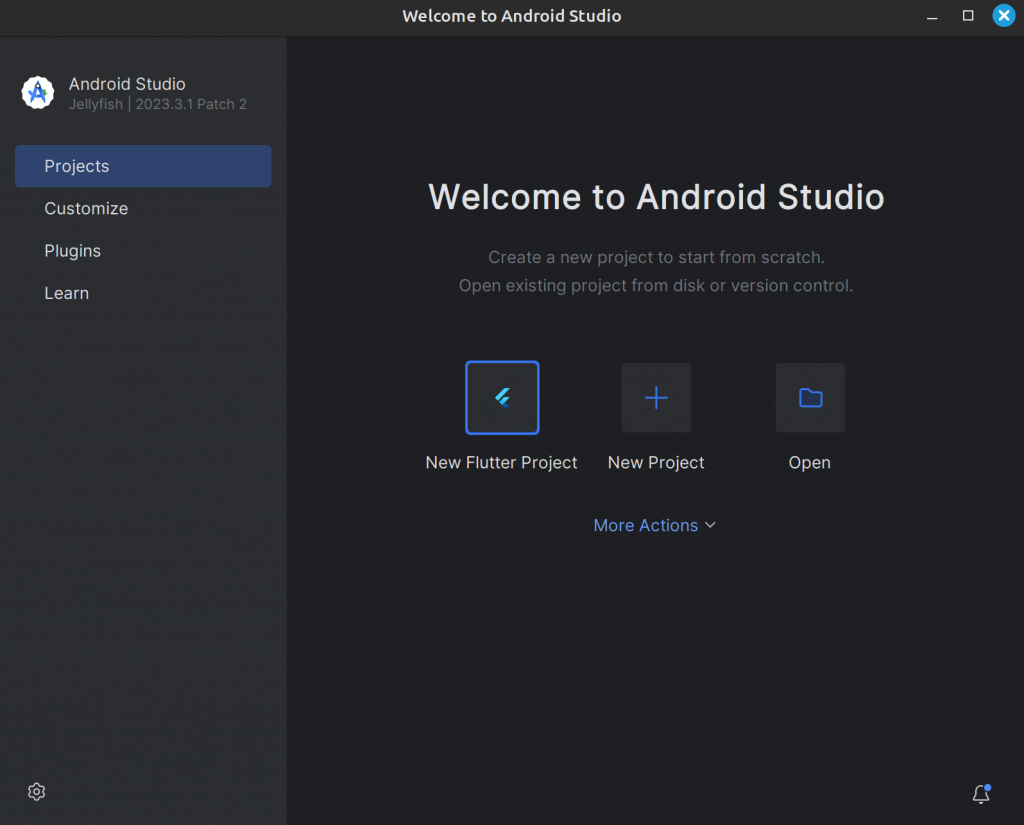The height and width of the screenshot is (825, 1024).
Task: Click the Jellyfish 2023.3.1 Patch 2 version text
Action: point(158,104)
